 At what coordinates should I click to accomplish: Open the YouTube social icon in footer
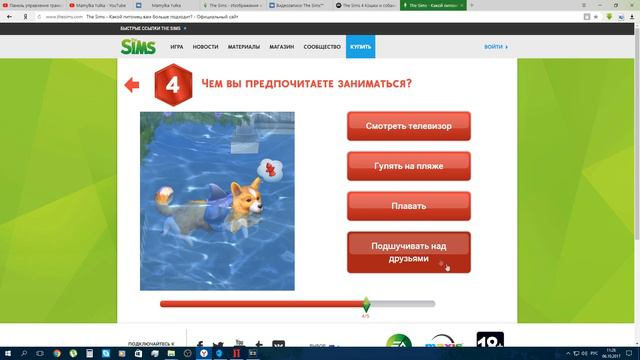point(240,344)
